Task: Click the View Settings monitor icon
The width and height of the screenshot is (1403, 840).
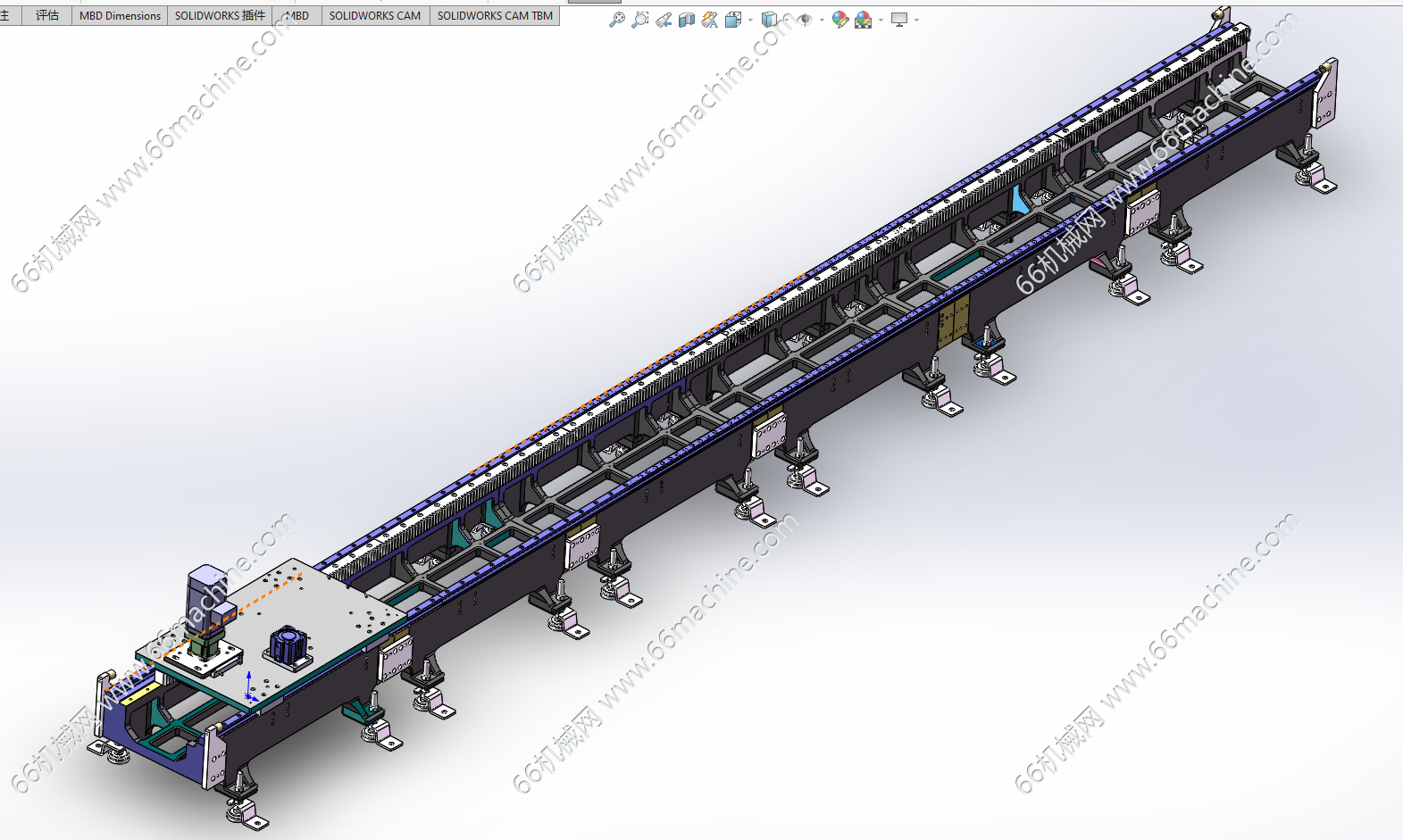Action: (x=898, y=20)
